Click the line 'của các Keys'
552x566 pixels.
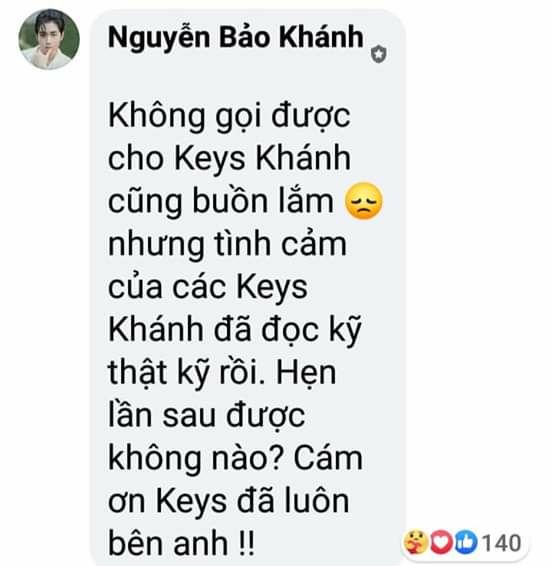pos(208,288)
